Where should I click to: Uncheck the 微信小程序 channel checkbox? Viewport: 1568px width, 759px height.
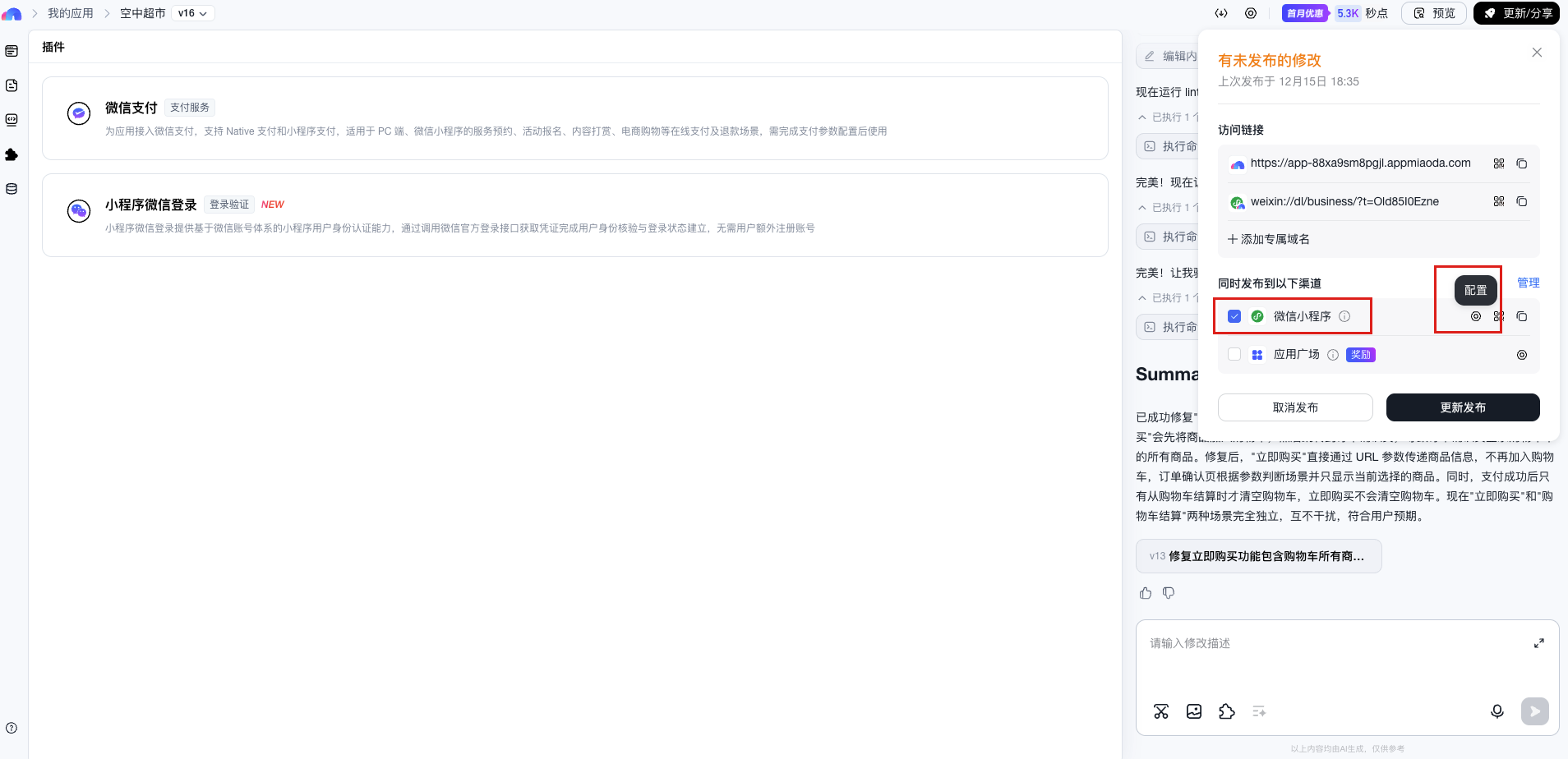click(1234, 316)
